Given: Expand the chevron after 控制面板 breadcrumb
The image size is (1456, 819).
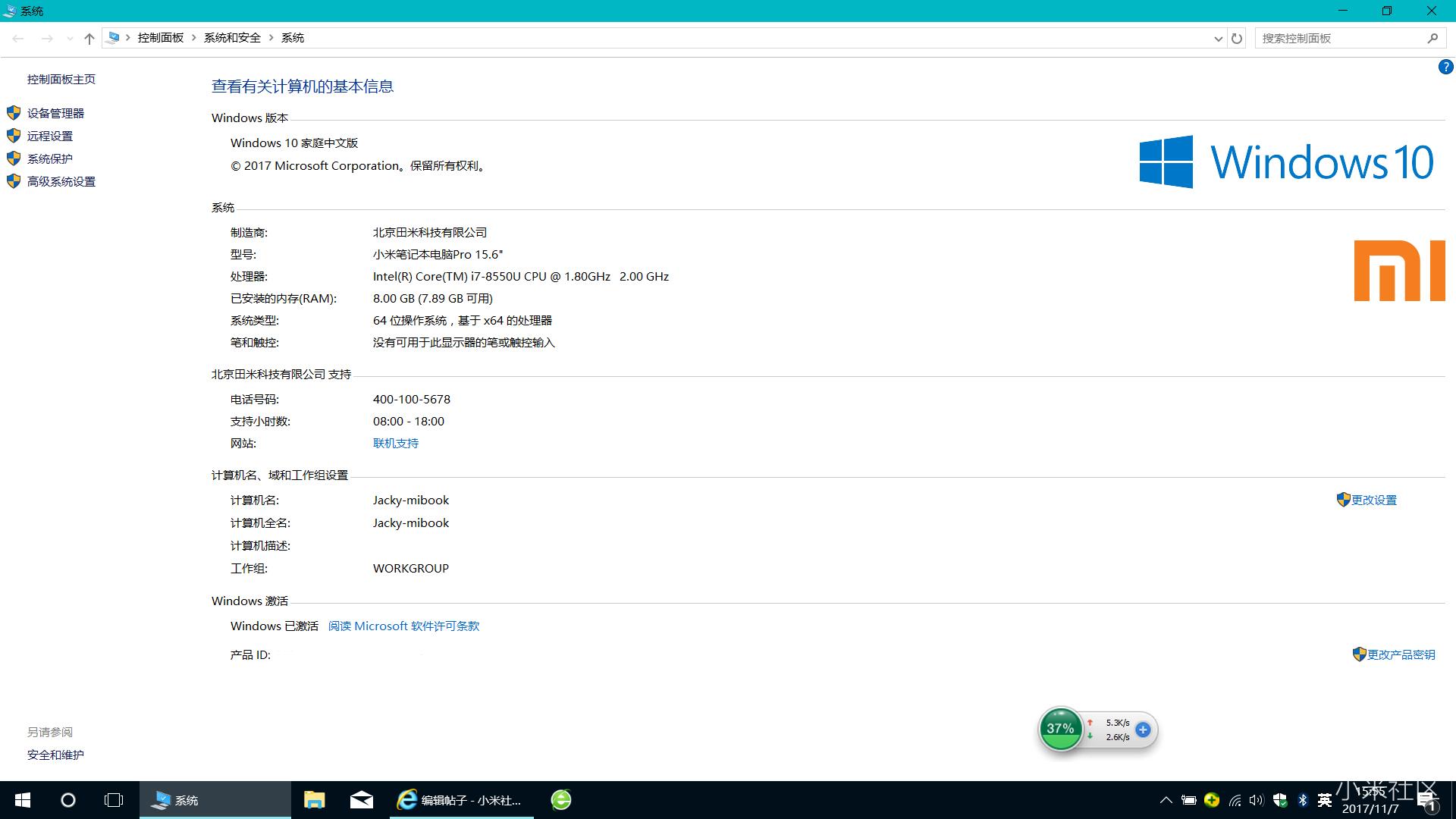Looking at the screenshot, I should [x=194, y=38].
